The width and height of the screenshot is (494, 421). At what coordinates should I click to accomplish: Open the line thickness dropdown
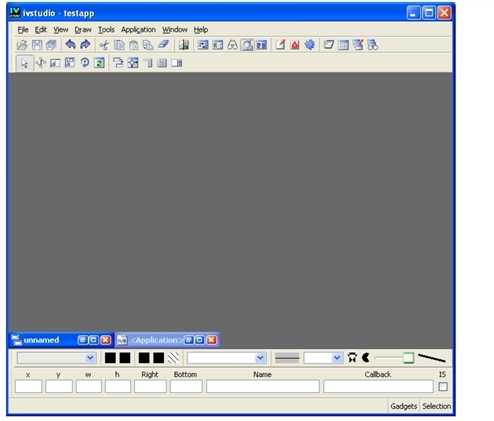pos(337,358)
